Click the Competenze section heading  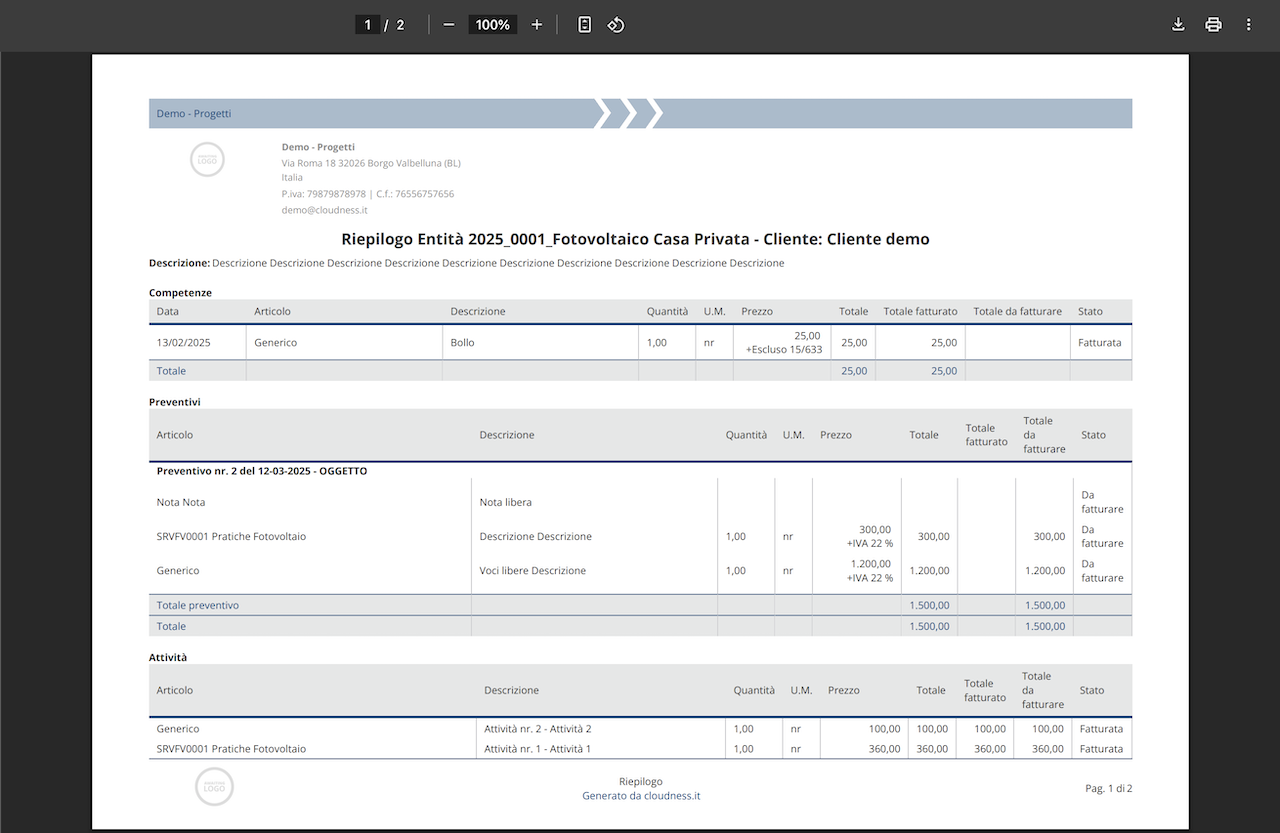coord(180,292)
